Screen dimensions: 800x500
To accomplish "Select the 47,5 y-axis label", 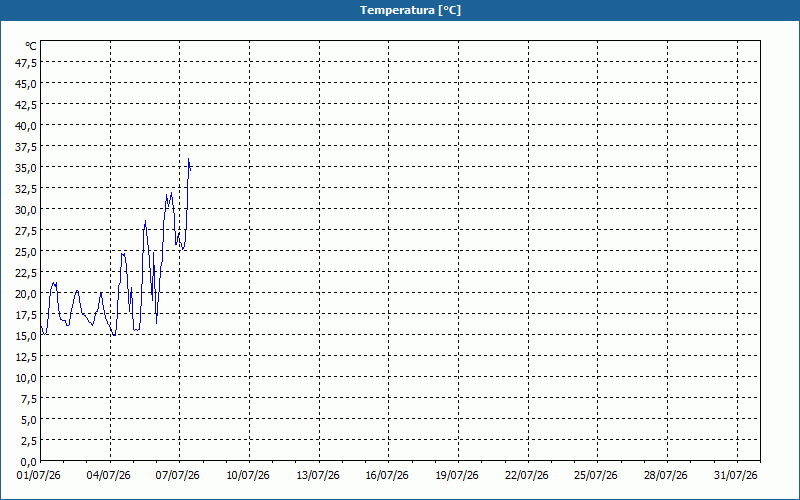I will [x=27, y=63].
